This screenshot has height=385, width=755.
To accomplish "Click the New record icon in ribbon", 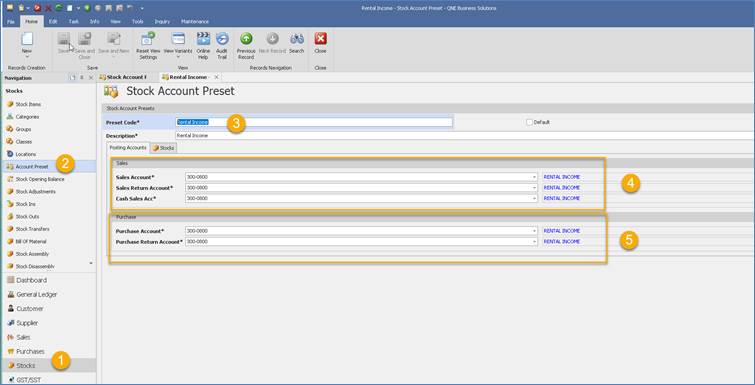I will pos(27,39).
